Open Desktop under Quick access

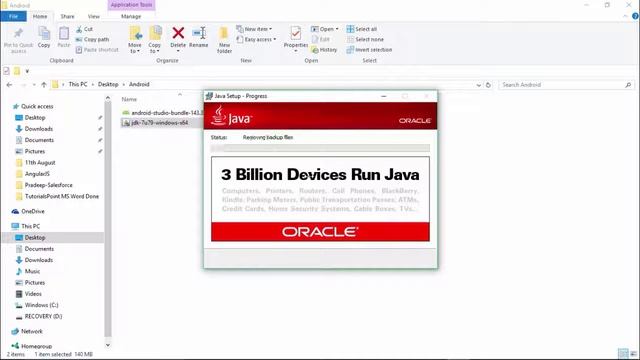(x=35, y=118)
